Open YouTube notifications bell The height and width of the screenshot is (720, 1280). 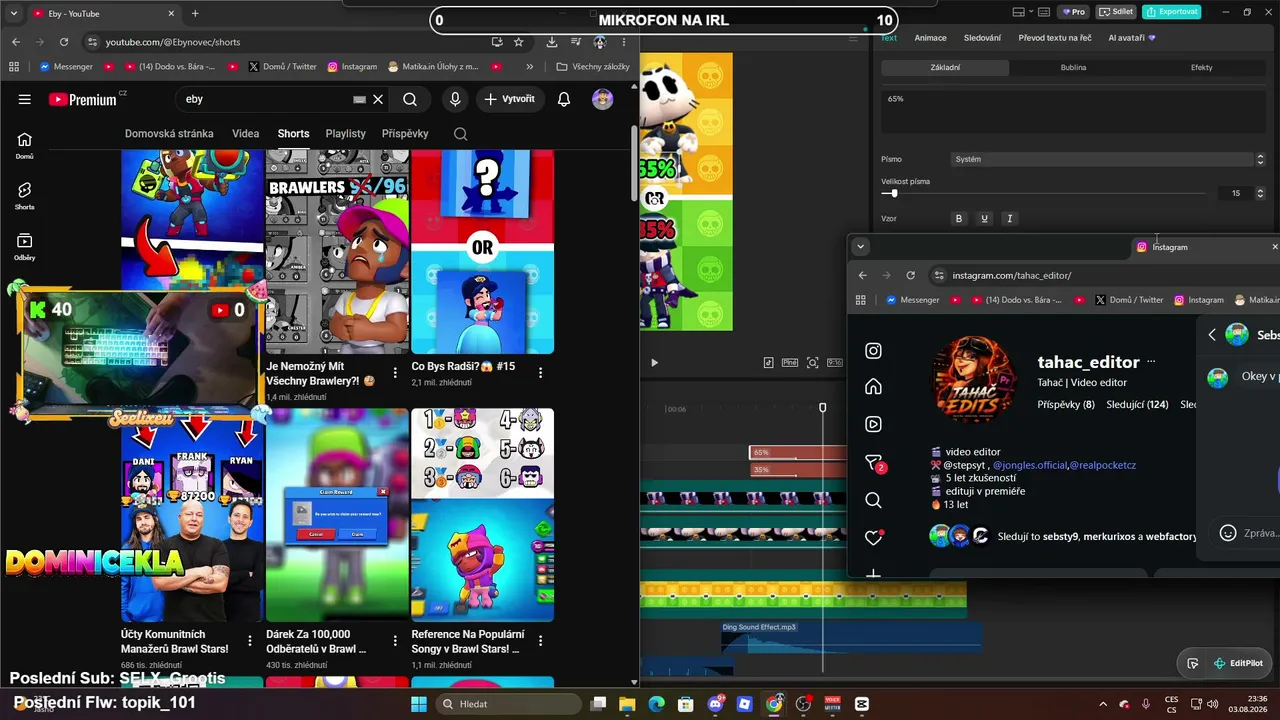pos(564,99)
